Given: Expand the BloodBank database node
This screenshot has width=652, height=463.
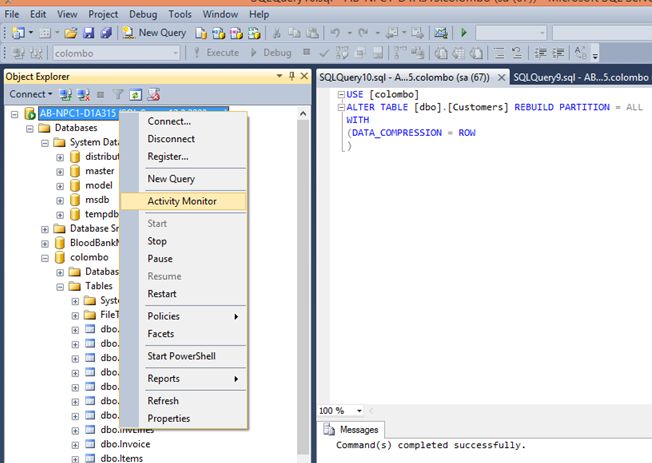Looking at the screenshot, I should pos(45,243).
